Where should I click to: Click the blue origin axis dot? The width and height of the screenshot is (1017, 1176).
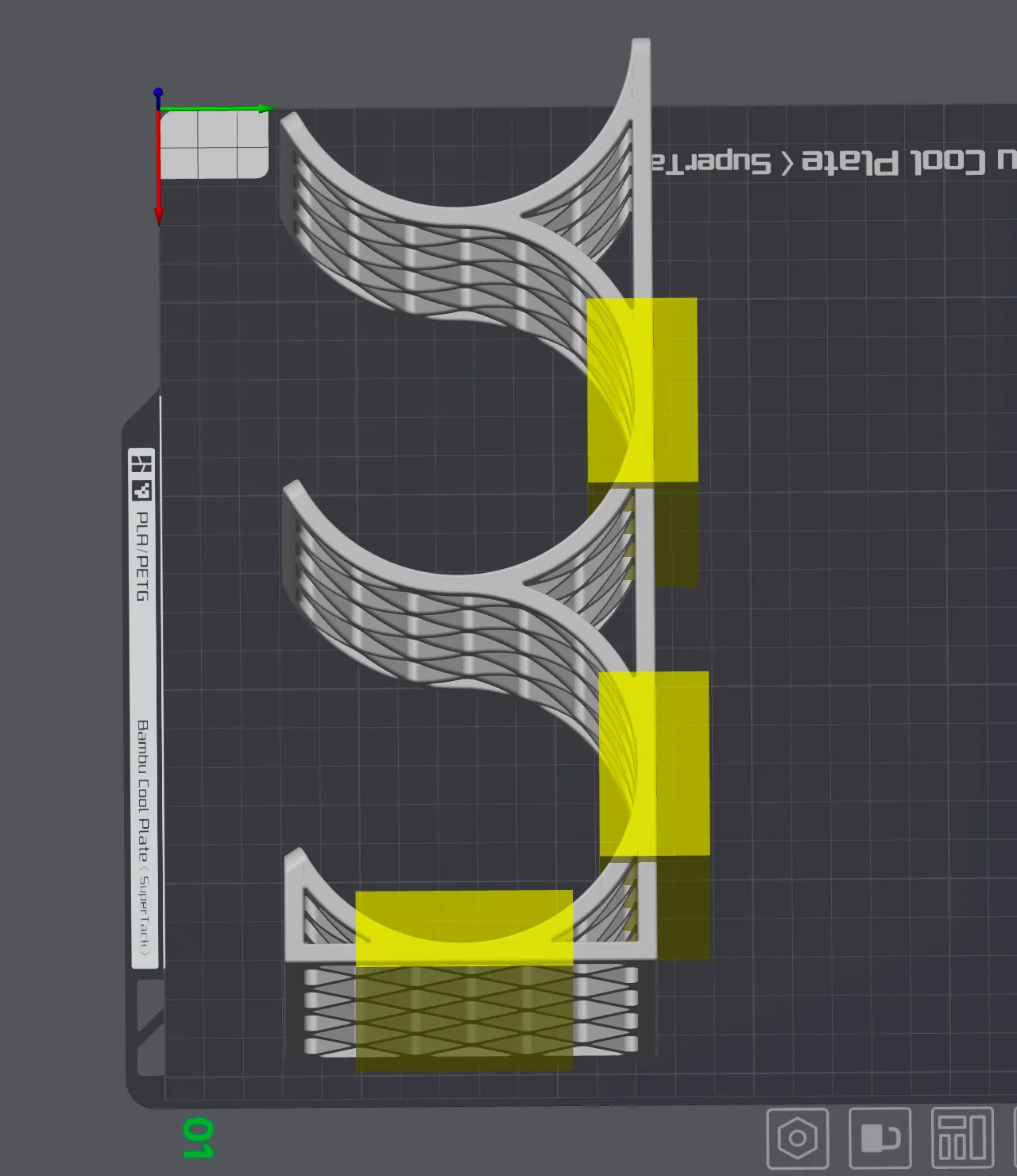tap(158, 93)
